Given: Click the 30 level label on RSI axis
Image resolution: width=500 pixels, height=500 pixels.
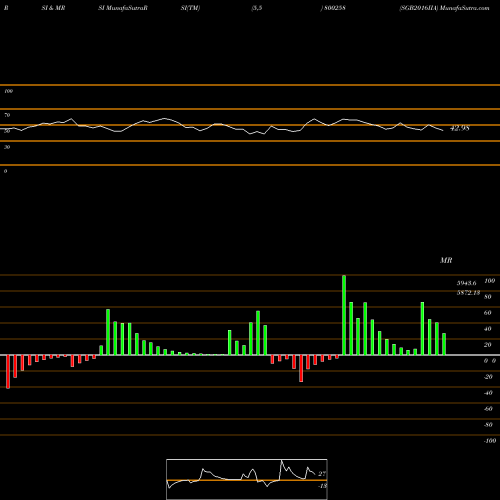Looking at the screenshot, I should (x=7, y=147).
